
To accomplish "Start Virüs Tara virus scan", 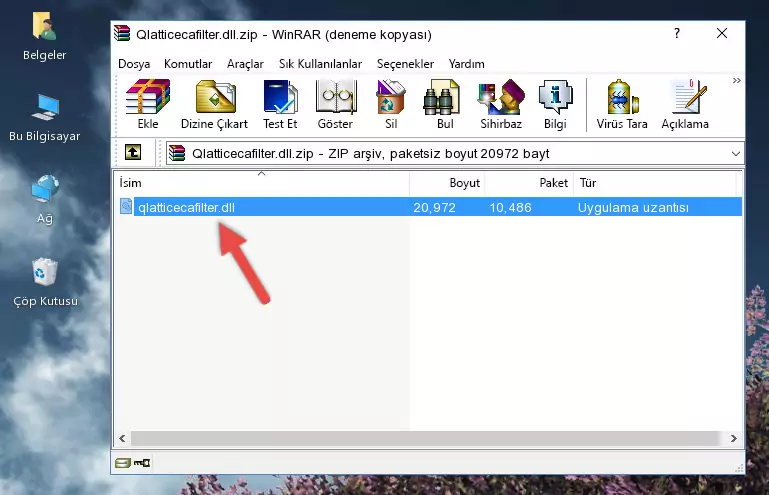I will [x=622, y=104].
